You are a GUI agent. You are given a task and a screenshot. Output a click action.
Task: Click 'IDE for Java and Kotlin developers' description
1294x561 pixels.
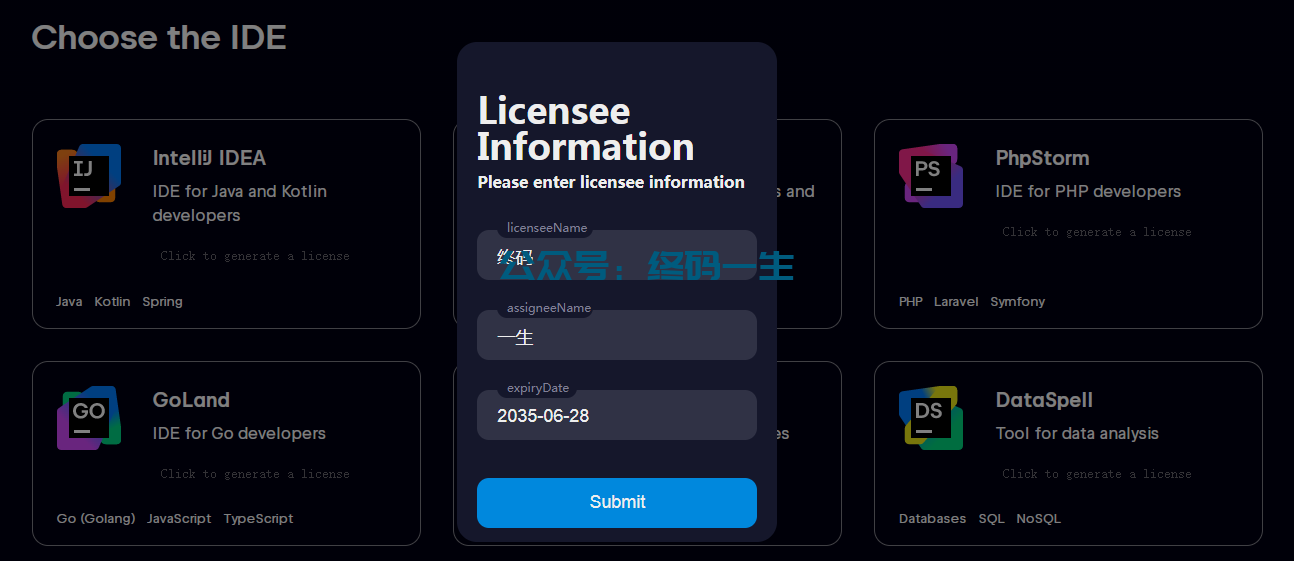(240, 203)
